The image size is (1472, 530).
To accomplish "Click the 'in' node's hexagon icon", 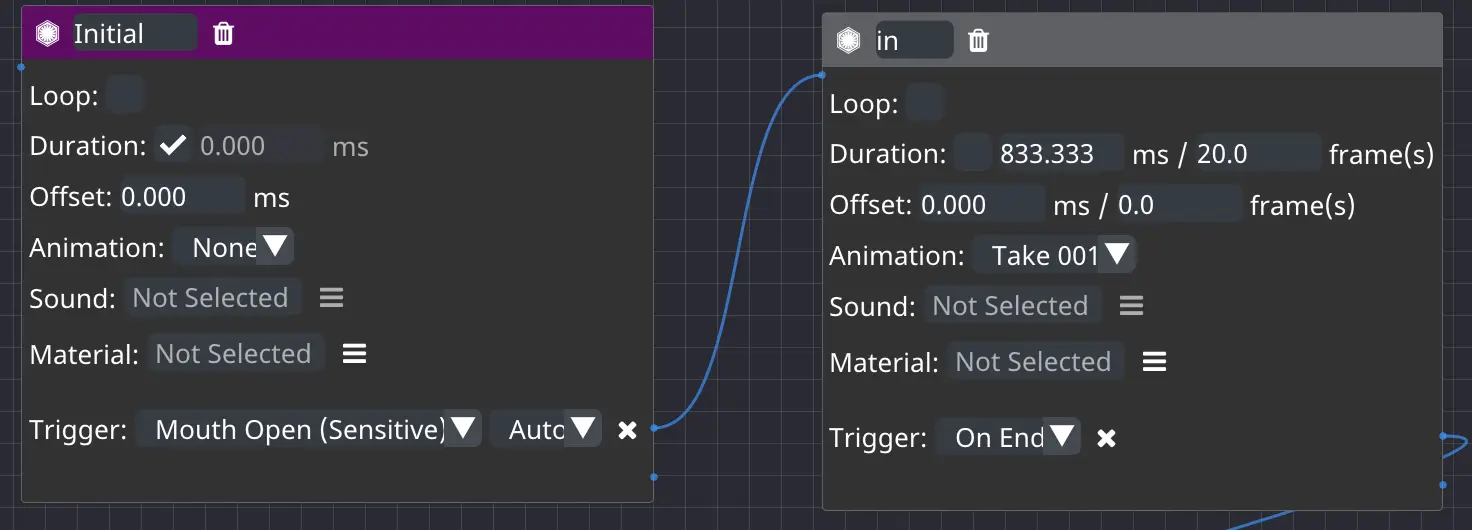I will [x=848, y=41].
